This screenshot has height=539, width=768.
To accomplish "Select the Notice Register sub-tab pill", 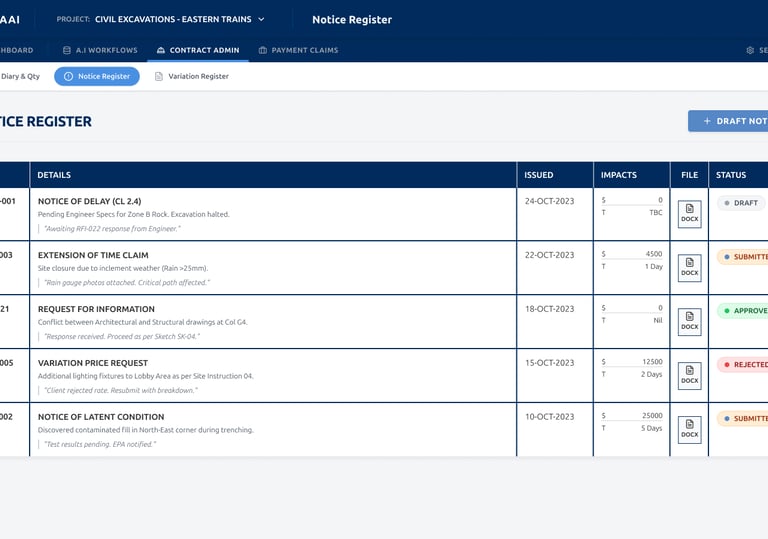I will click(x=97, y=76).
